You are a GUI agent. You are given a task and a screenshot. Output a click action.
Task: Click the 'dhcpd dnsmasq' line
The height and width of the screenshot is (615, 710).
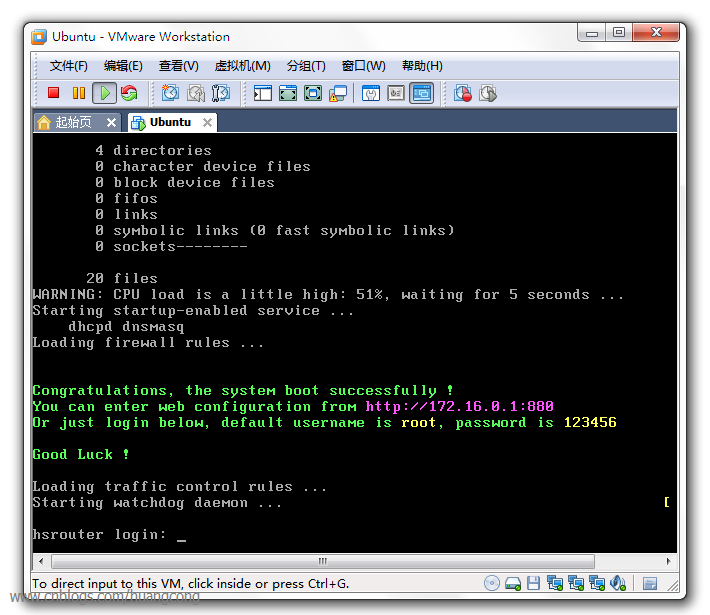point(126,327)
